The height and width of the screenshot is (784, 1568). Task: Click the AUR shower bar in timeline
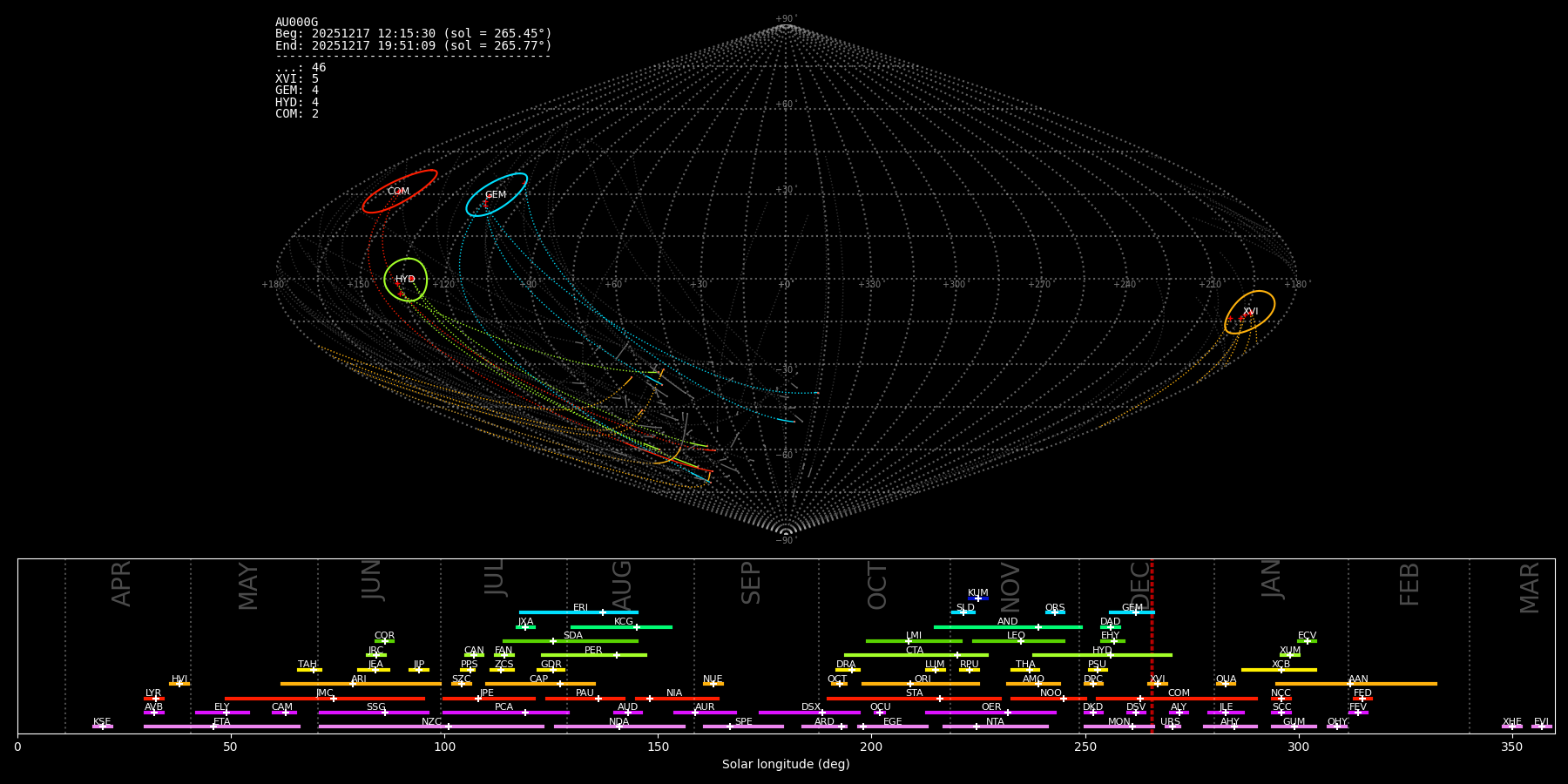(705, 713)
